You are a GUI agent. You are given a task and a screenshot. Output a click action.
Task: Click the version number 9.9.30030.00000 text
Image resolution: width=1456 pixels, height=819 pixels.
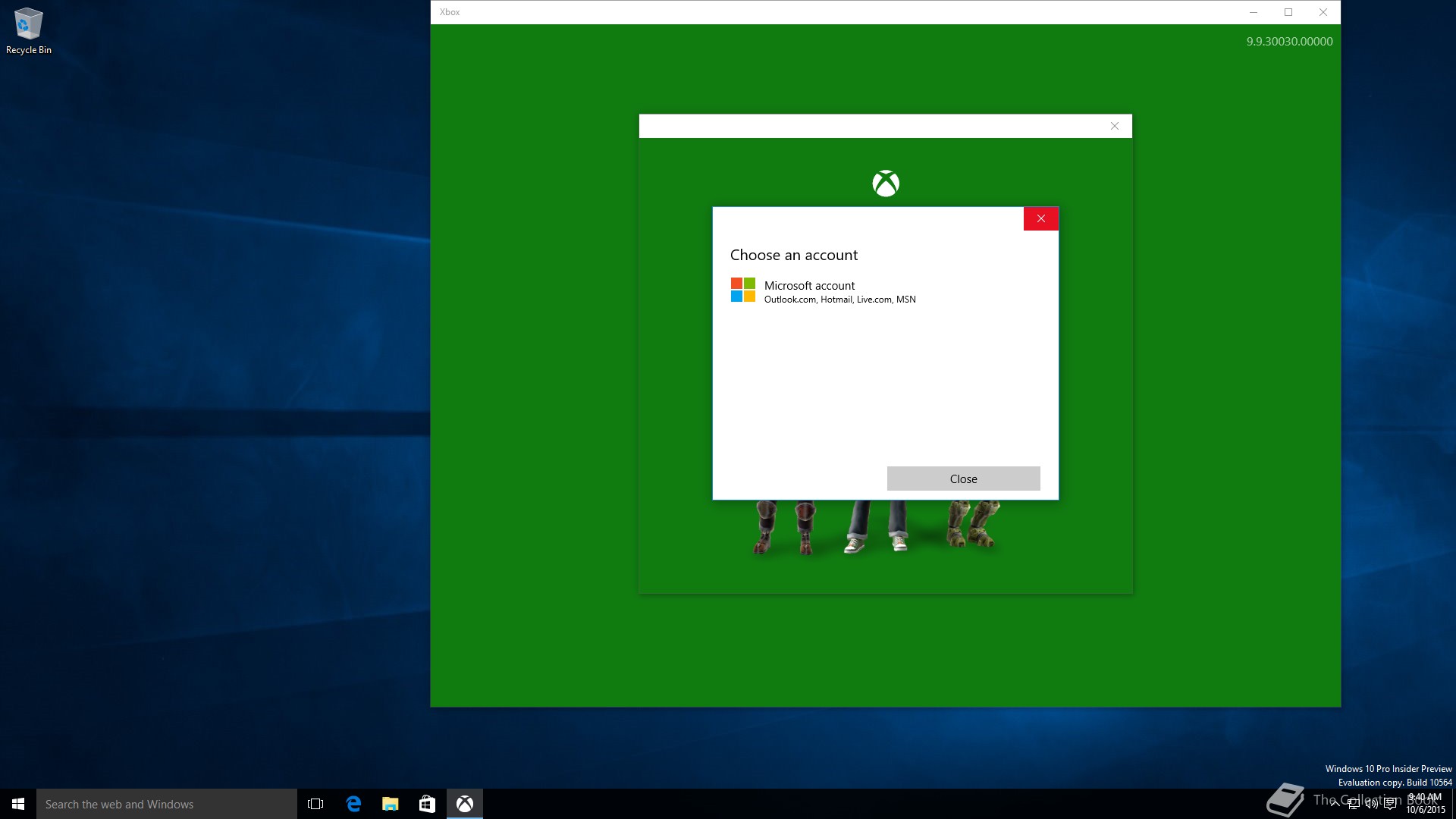coord(1289,42)
